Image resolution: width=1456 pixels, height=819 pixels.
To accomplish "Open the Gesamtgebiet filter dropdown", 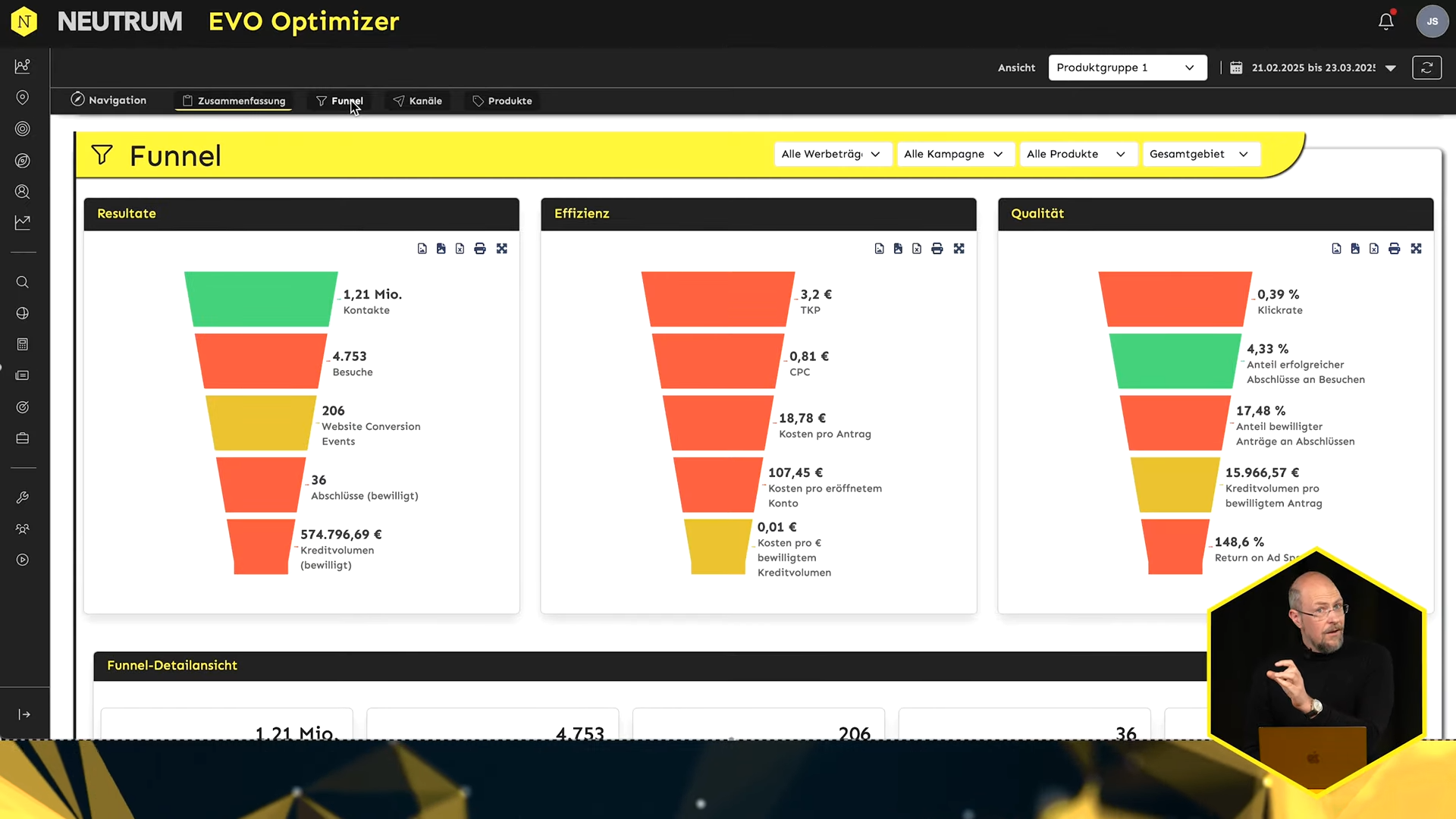I will point(1200,154).
